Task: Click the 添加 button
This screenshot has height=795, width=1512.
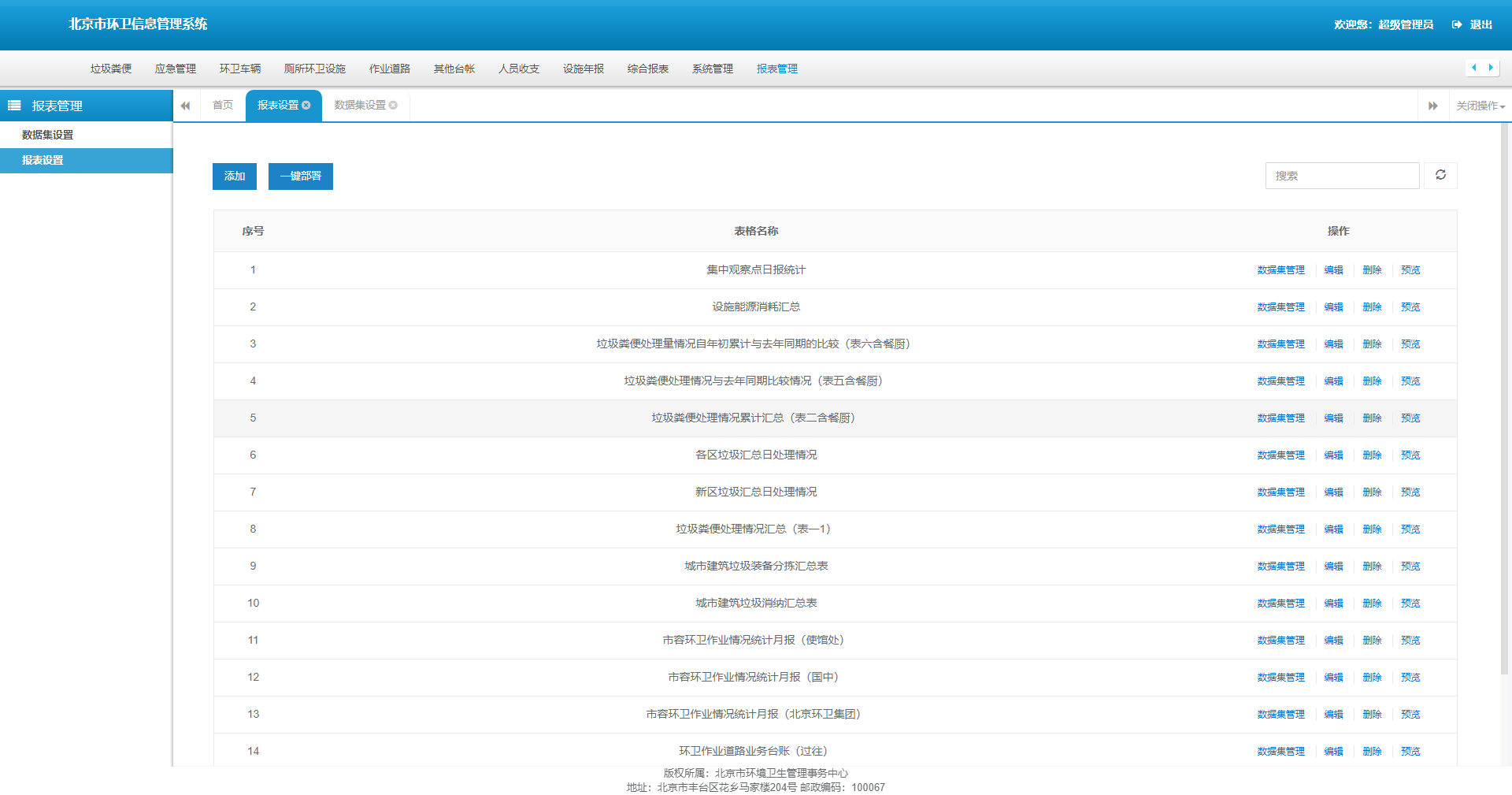Action: point(235,176)
